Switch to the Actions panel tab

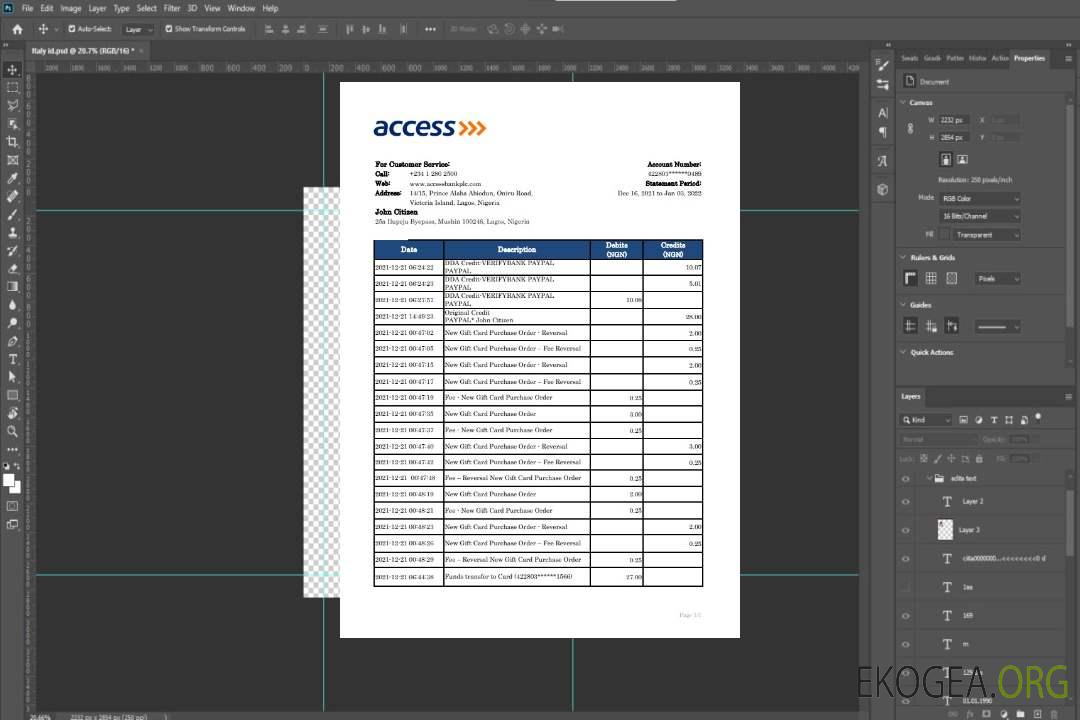pyautogui.click(x=1000, y=58)
